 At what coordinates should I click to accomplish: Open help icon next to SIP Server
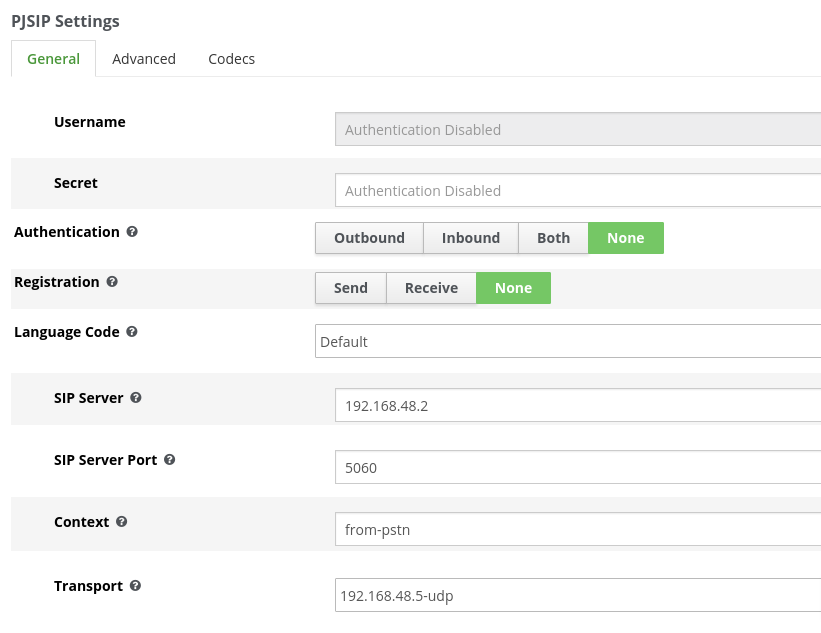coord(136,397)
